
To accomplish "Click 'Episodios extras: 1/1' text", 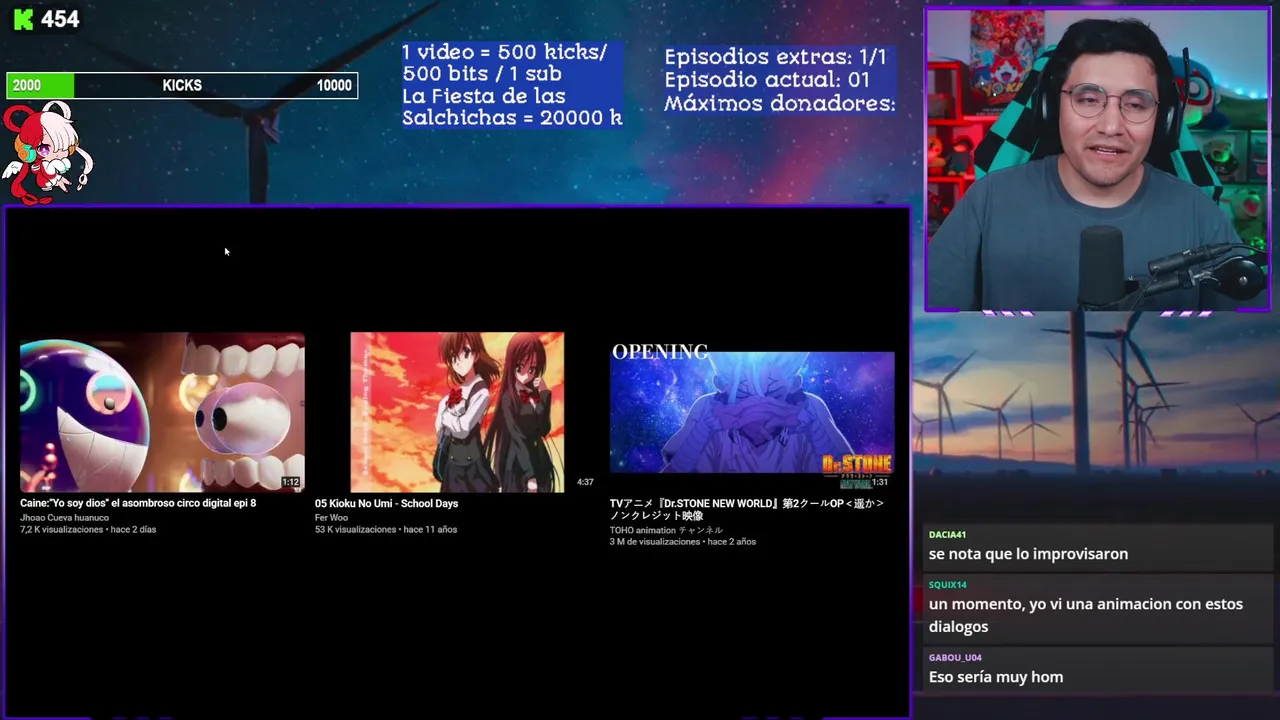I will click(x=775, y=57).
